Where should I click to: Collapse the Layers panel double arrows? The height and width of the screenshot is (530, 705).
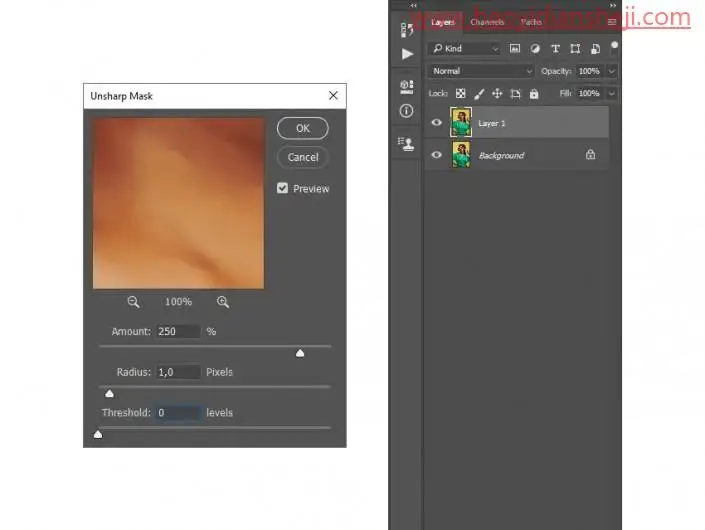pos(612,5)
